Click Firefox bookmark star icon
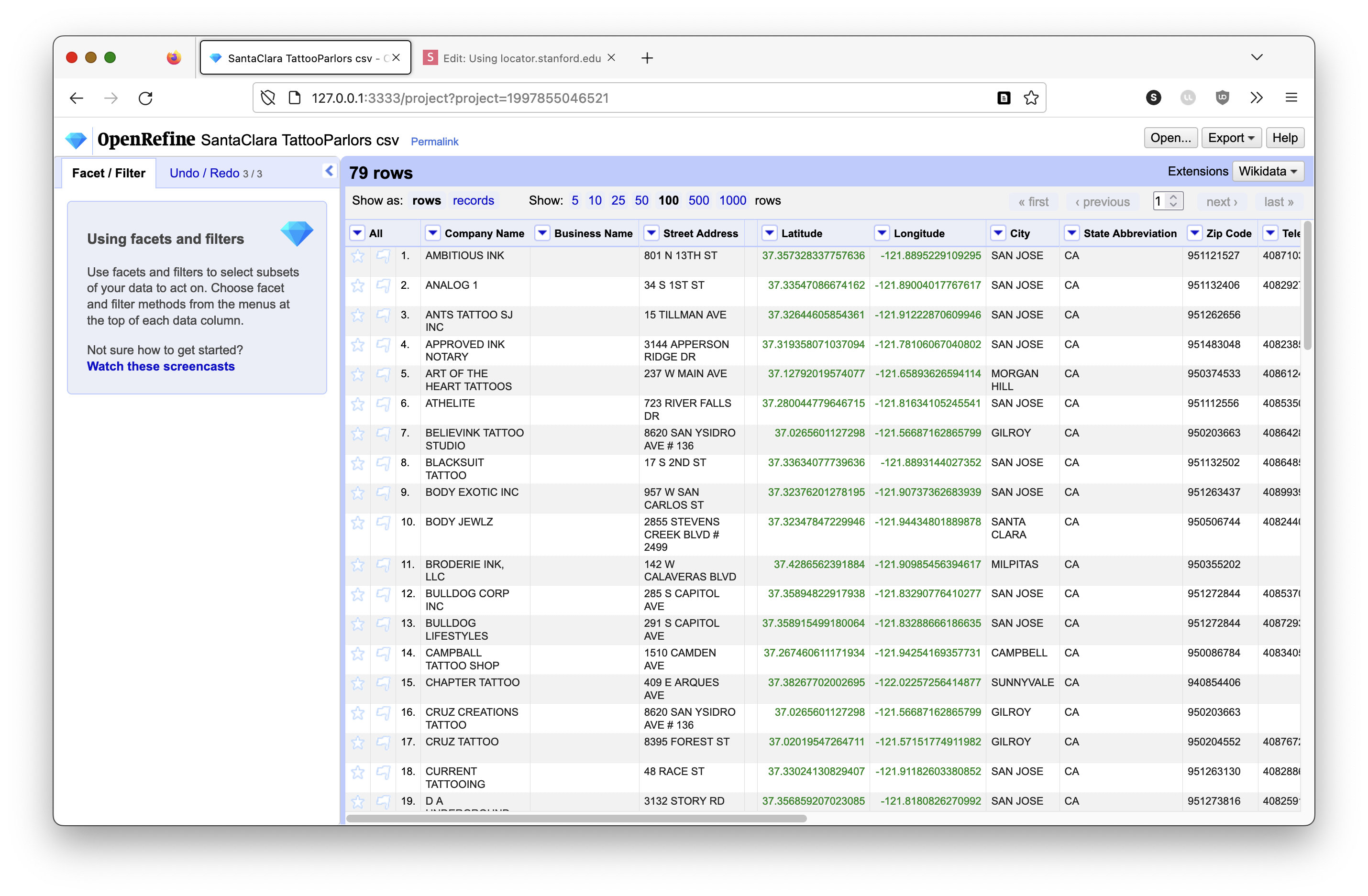The height and width of the screenshot is (896, 1368). coord(1031,98)
